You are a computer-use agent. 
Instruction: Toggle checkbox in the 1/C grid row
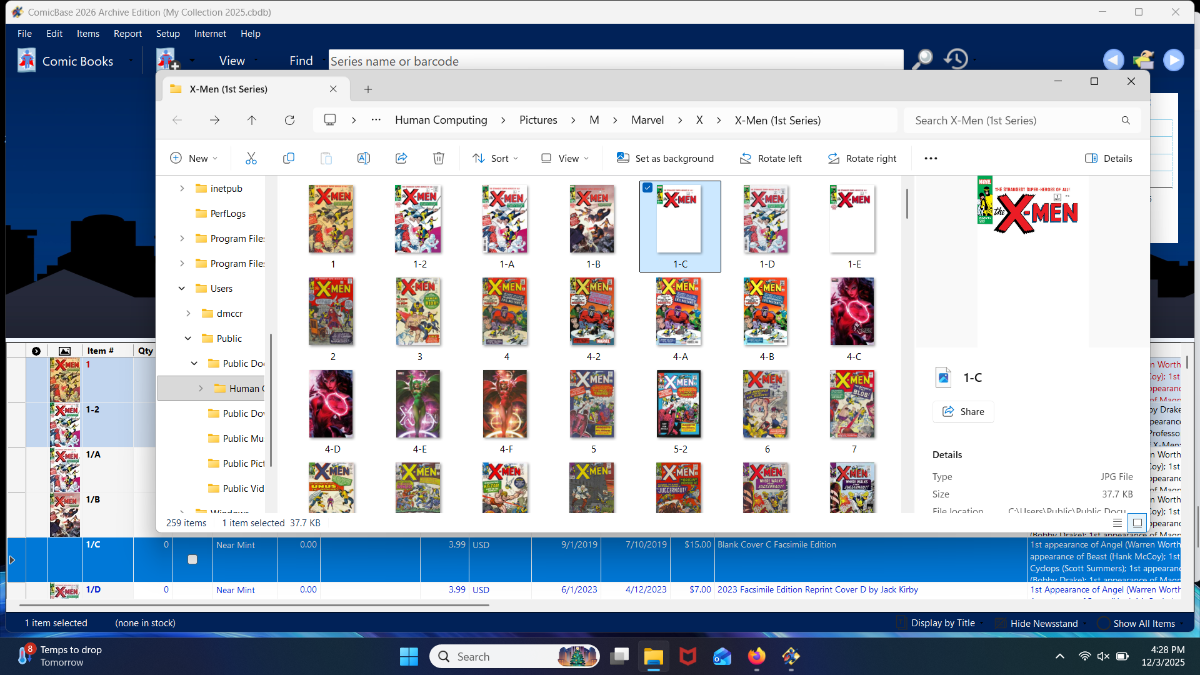tap(193, 559)
